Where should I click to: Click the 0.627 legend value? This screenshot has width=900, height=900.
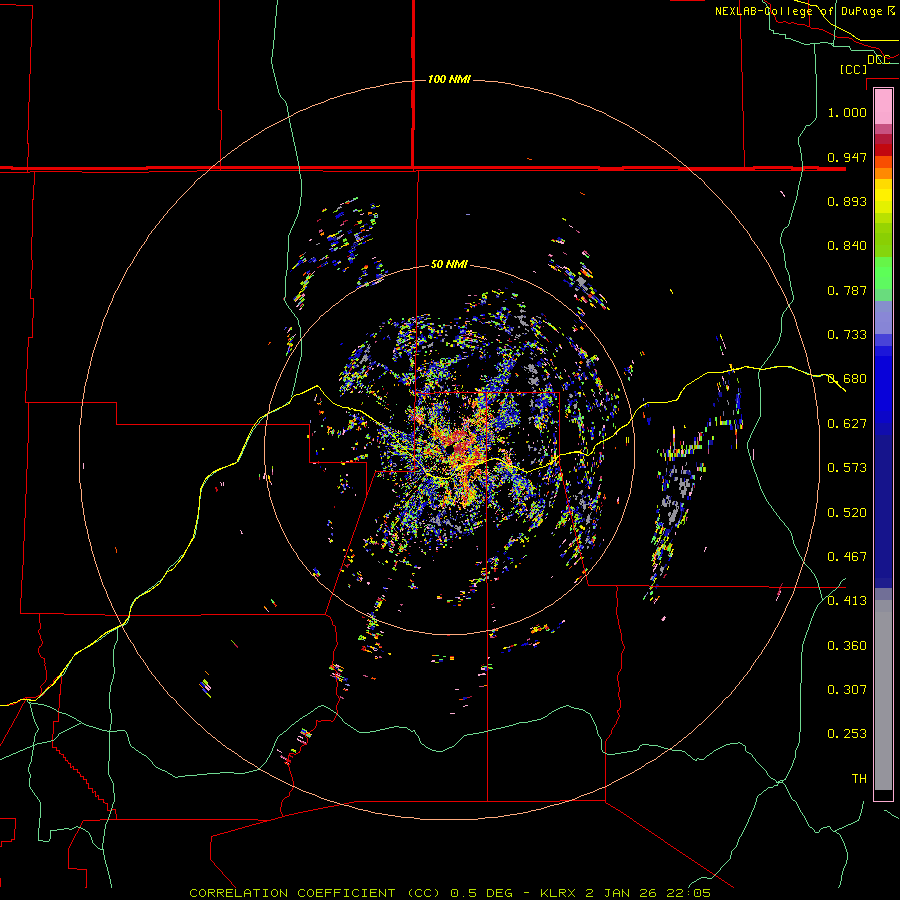click(847, 424)
